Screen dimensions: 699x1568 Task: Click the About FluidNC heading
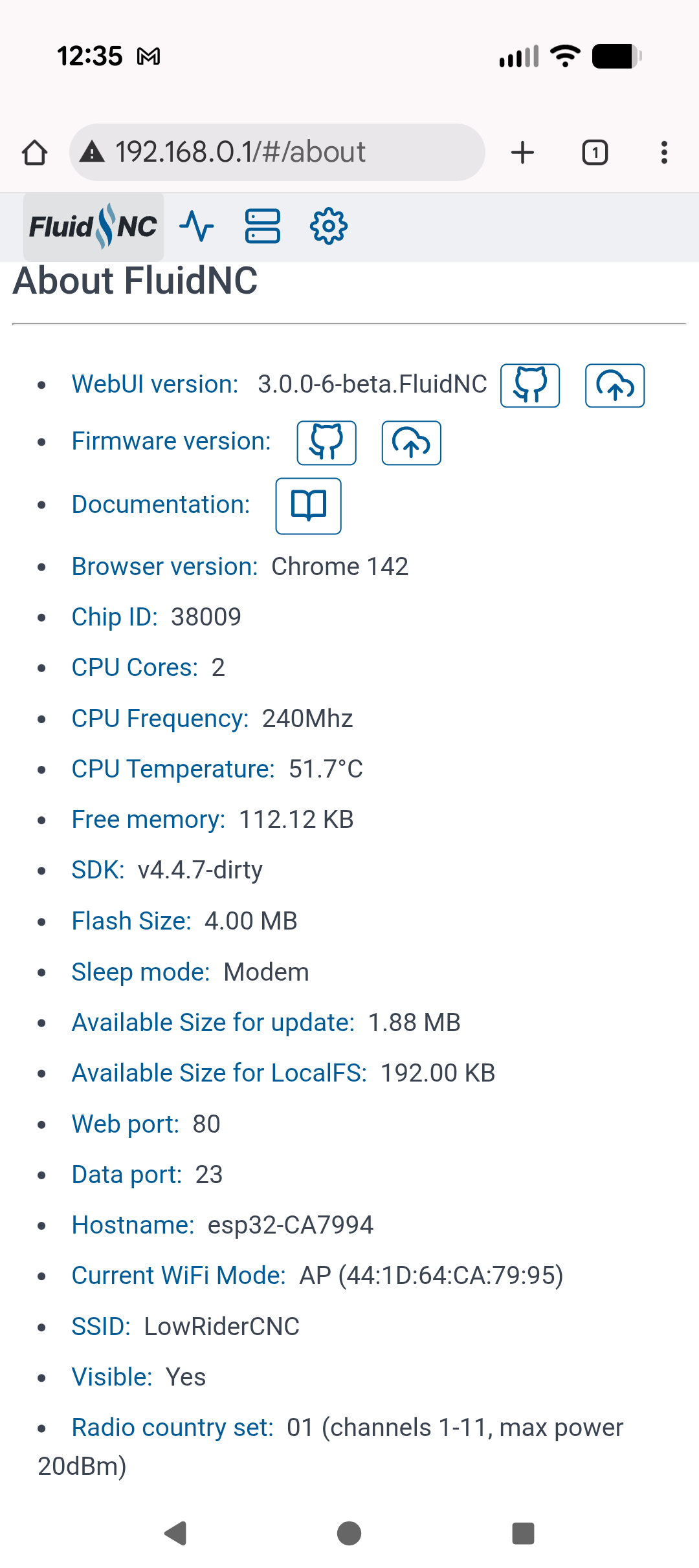pyautogui.click(x=135, y=281)
